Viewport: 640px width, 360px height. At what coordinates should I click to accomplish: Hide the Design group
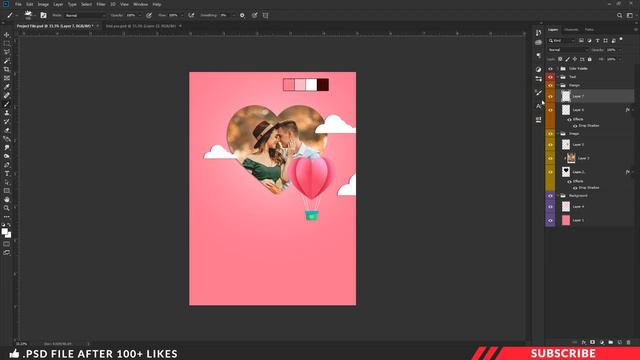[550, 85]
